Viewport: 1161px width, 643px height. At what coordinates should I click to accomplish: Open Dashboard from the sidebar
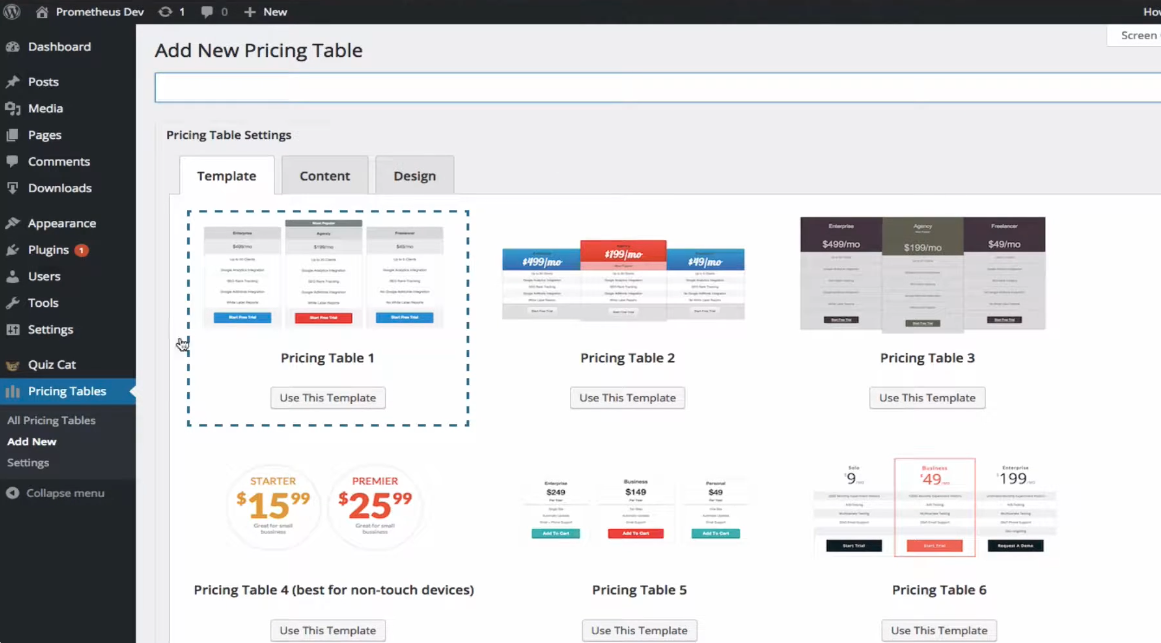[58, 47]
